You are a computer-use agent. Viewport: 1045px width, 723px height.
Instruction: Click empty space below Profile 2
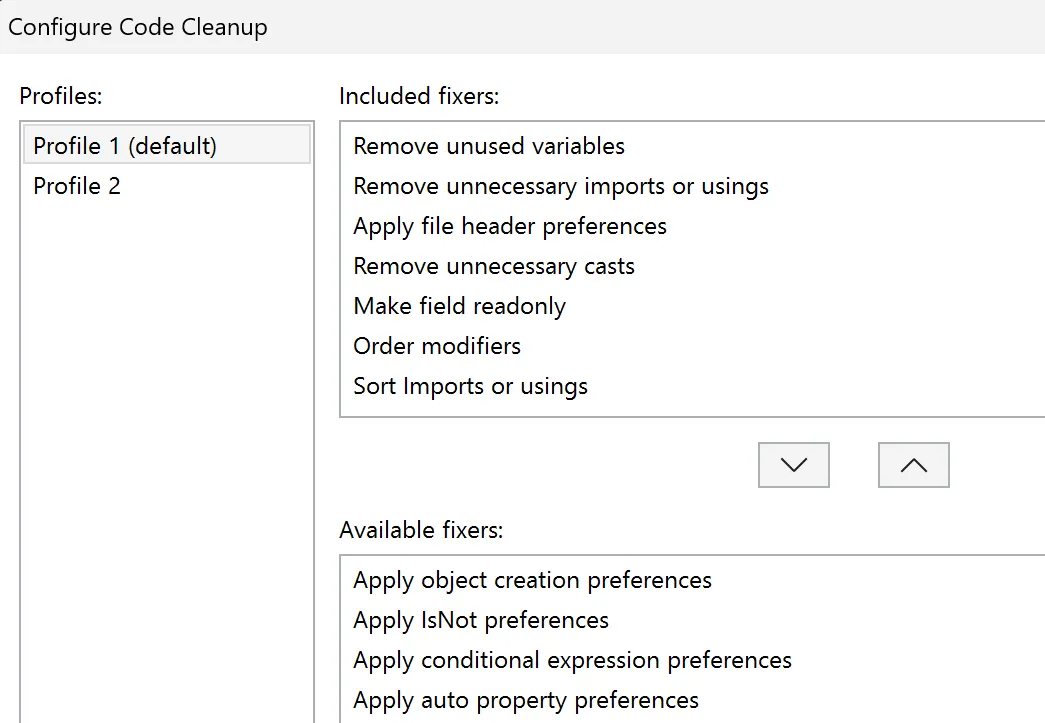coord(167,450)
